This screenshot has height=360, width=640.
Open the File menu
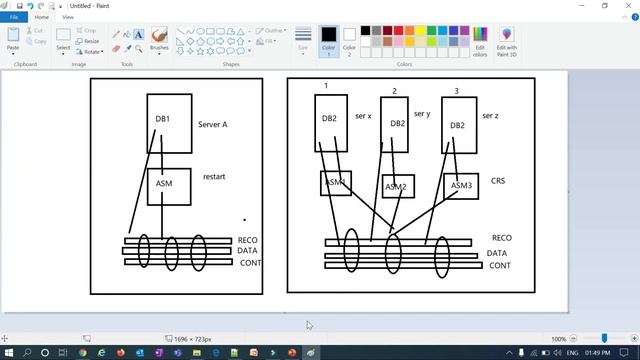(x=14, y=17)
